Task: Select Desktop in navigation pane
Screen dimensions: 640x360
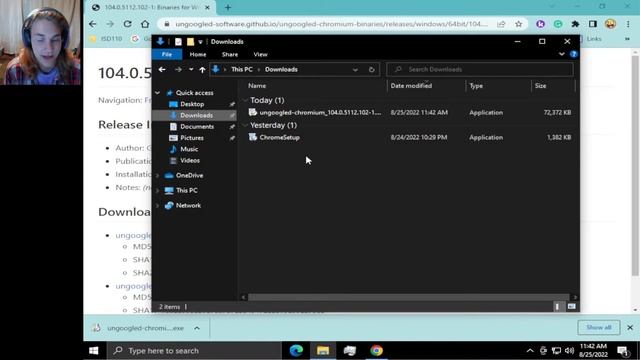Action: (x=192, y=104)
